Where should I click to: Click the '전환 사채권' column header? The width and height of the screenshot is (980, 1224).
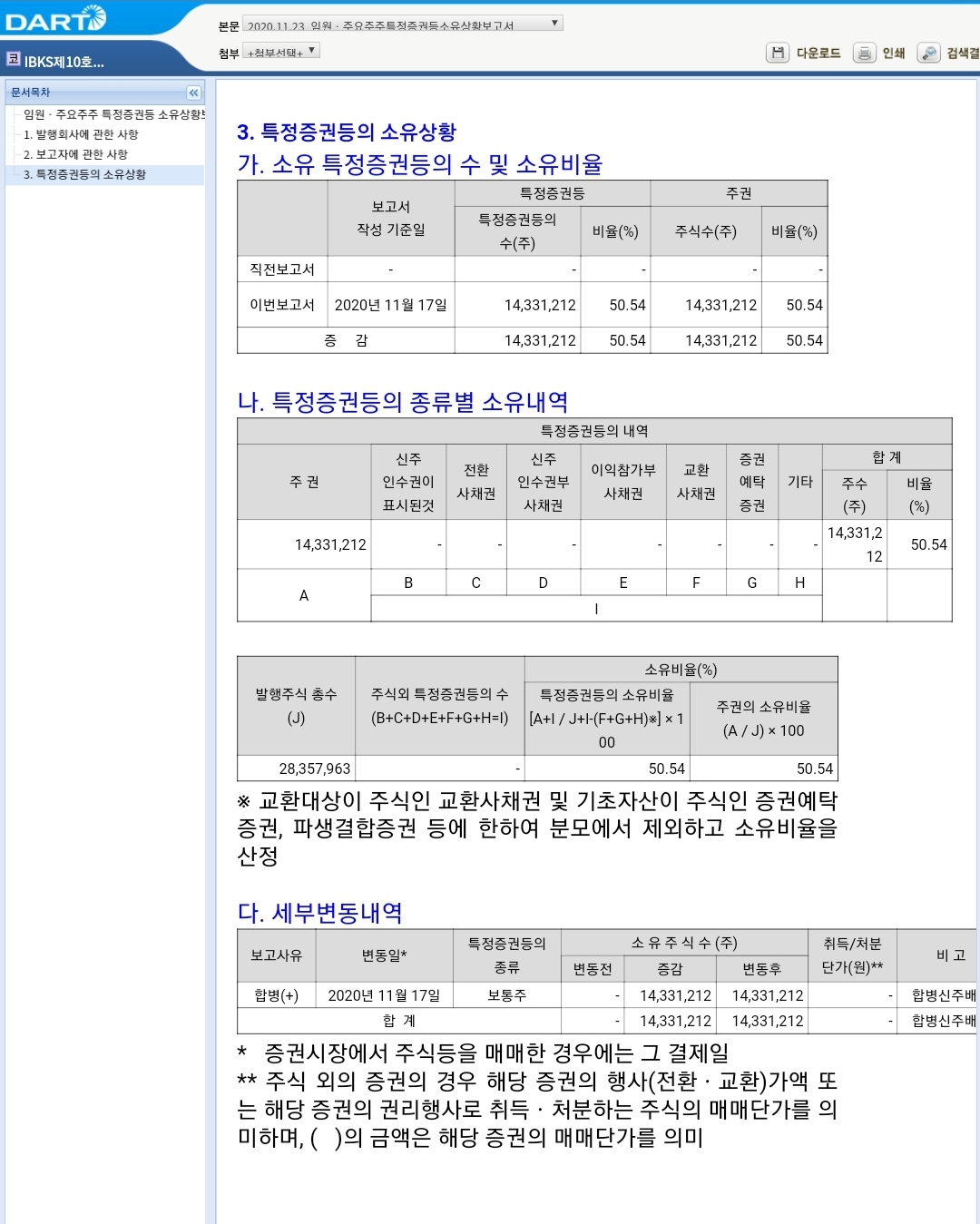point(476,482)
